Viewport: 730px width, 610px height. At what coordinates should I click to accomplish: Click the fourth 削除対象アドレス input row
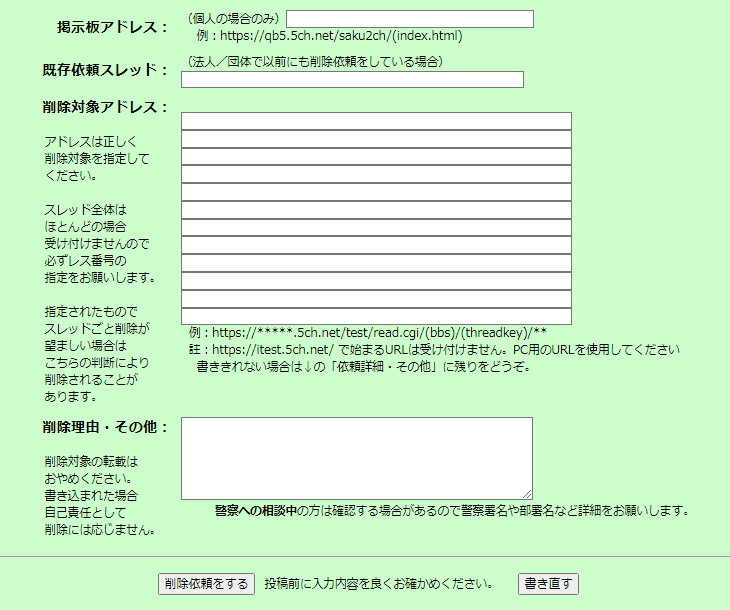tap(376, 174)
